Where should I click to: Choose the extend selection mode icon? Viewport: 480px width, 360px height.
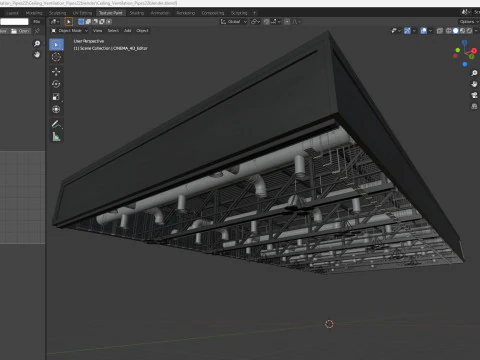(x=88, y=22)
